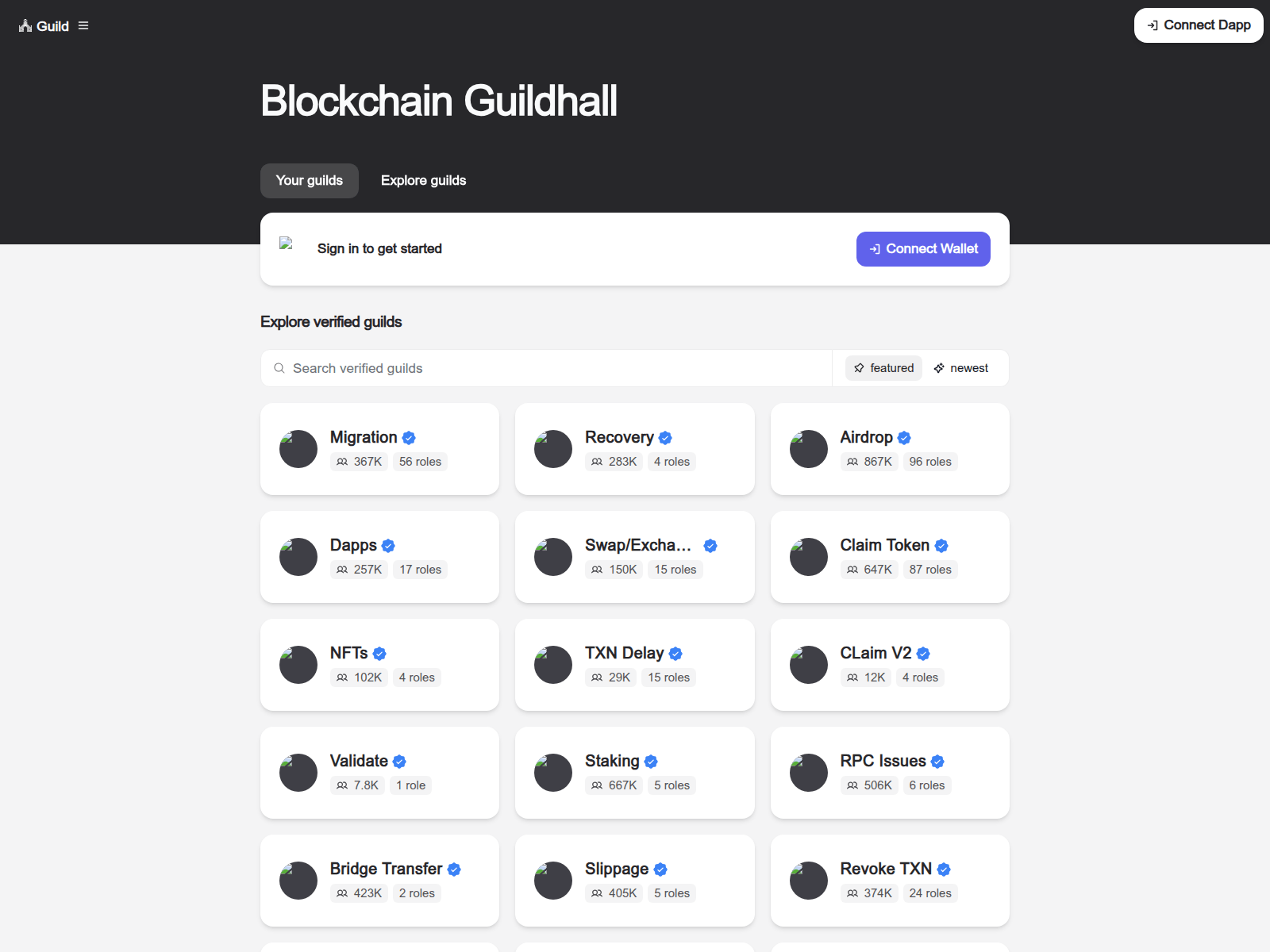The width and height of the screenshot is (1270, 952).
Task: Click the verified badge next to Migration
Action: [409, 437]
